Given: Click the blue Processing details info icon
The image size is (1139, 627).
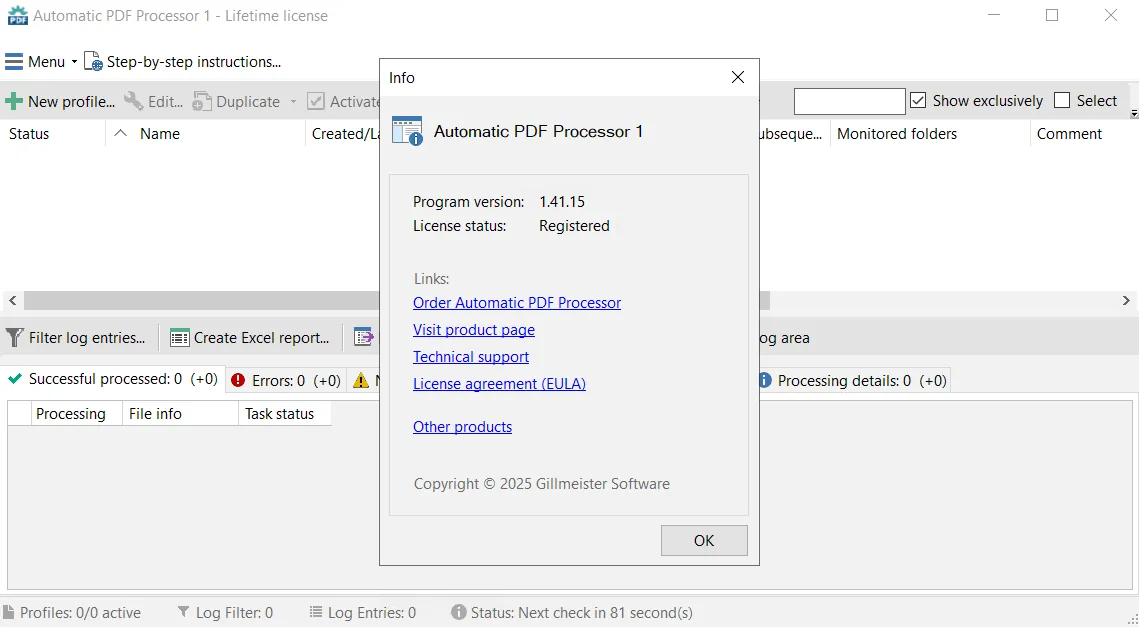Looking at the screenshot, I should pyautogui.click(x=764, y=380).
